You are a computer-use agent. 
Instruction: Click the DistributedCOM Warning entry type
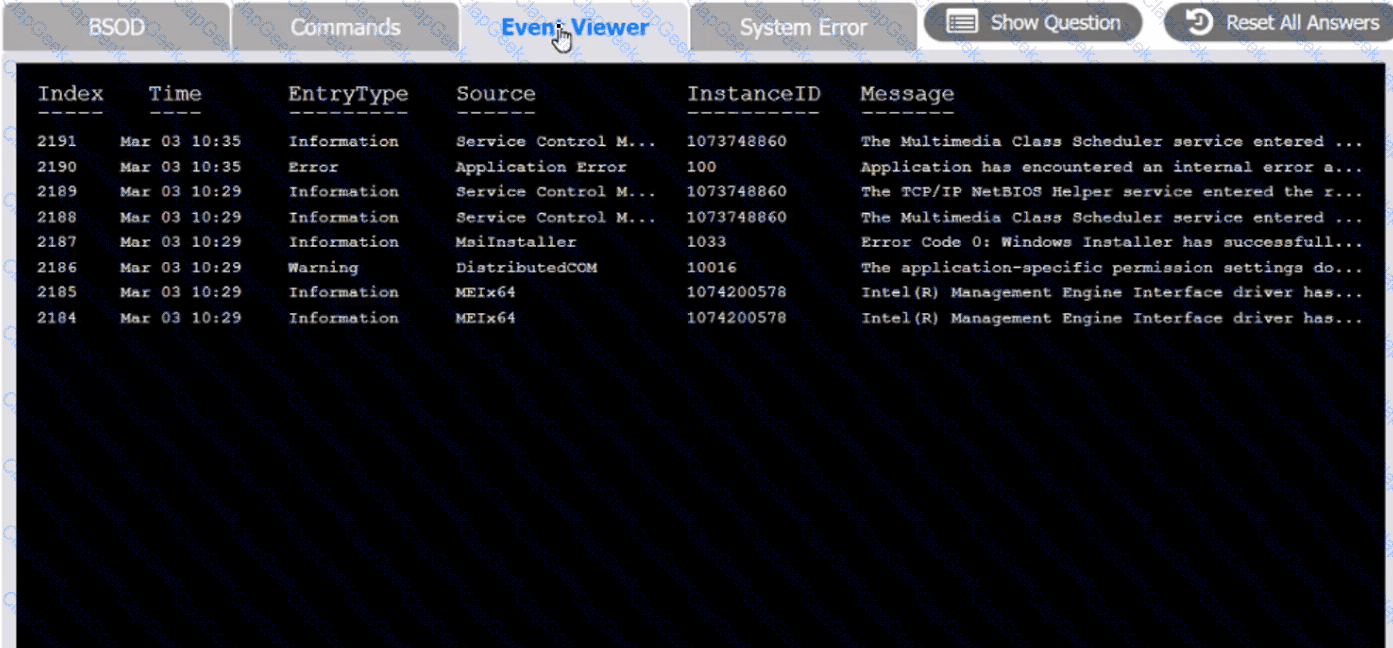[x=323, y=267]
